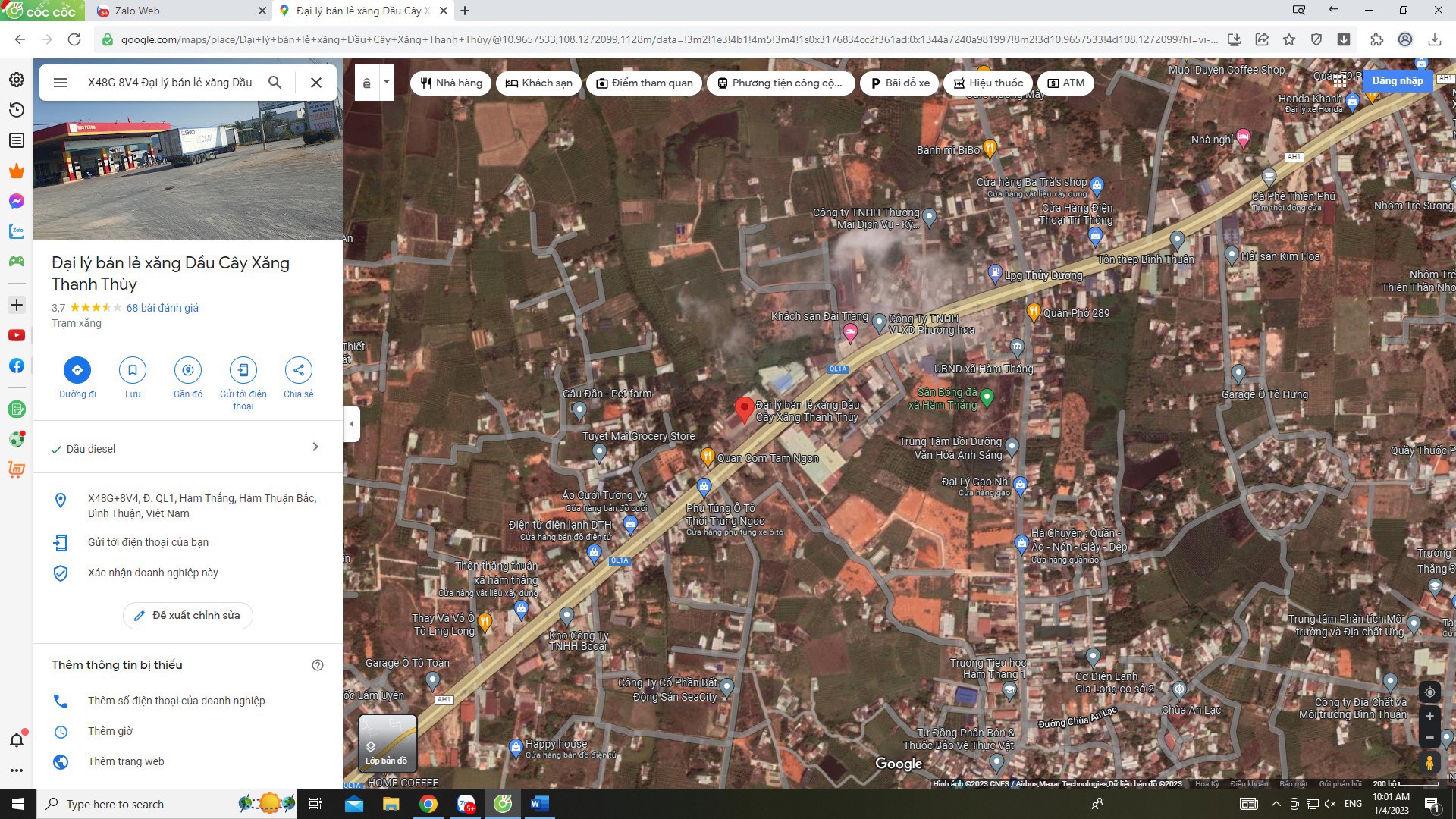Reload the current page

click(x=74, y=39)
